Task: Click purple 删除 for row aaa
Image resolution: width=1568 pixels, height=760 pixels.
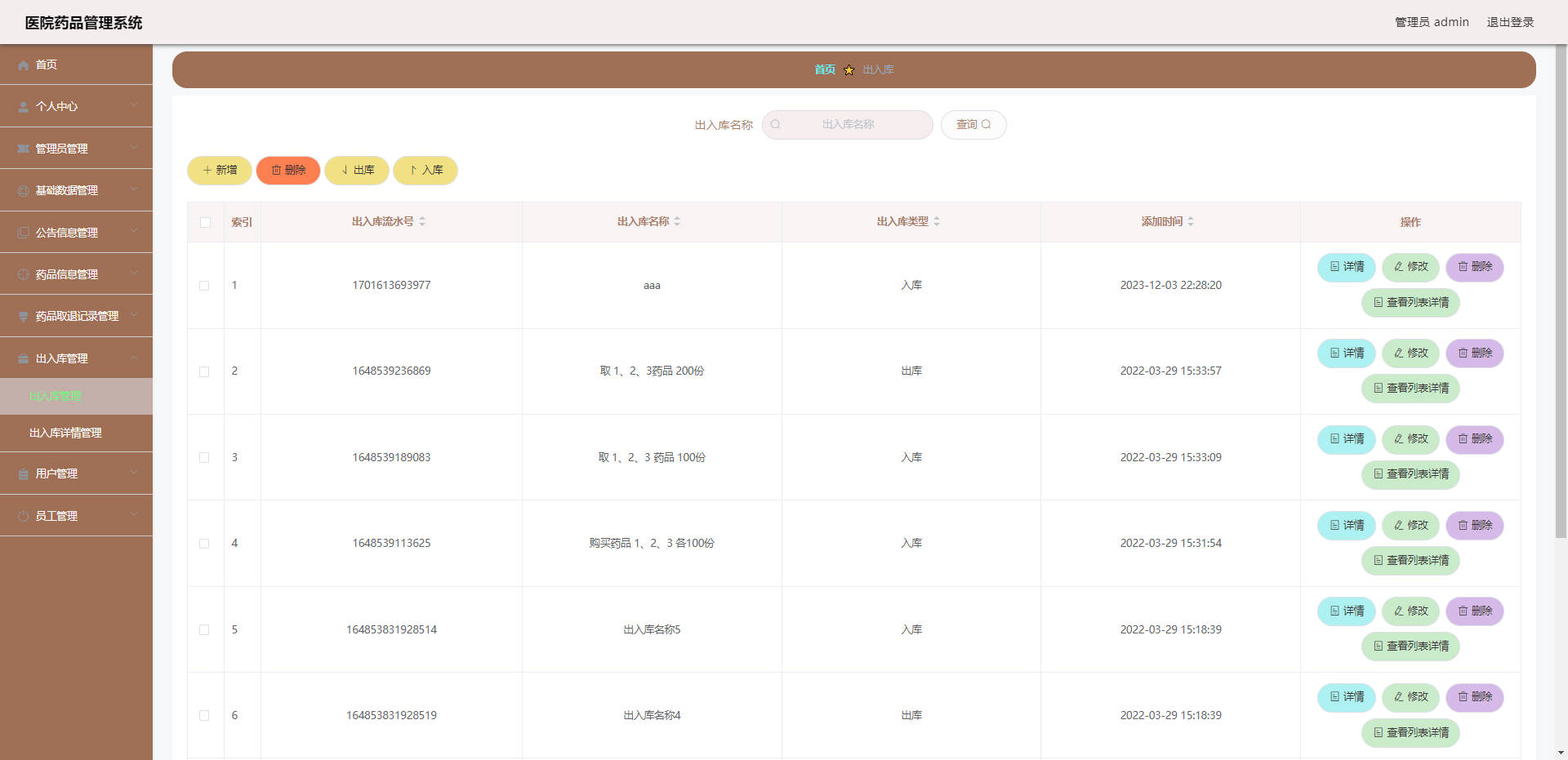Action: pos(1475,267)
